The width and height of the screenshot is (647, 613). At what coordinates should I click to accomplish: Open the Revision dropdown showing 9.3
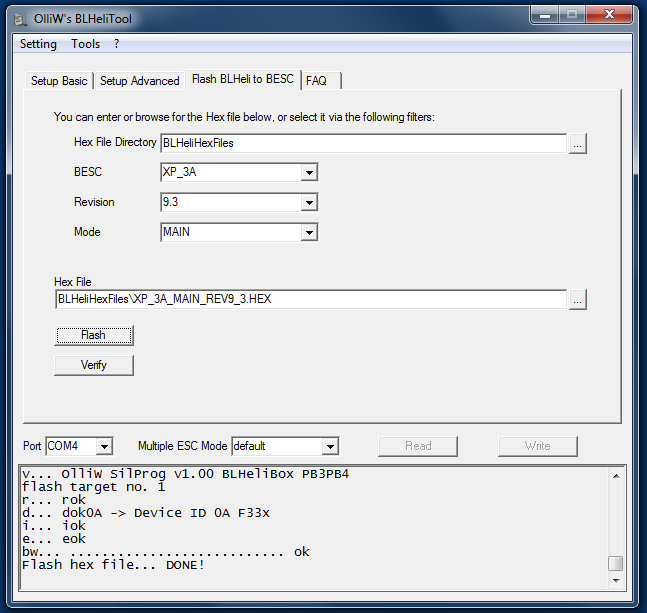coord(309,202)
